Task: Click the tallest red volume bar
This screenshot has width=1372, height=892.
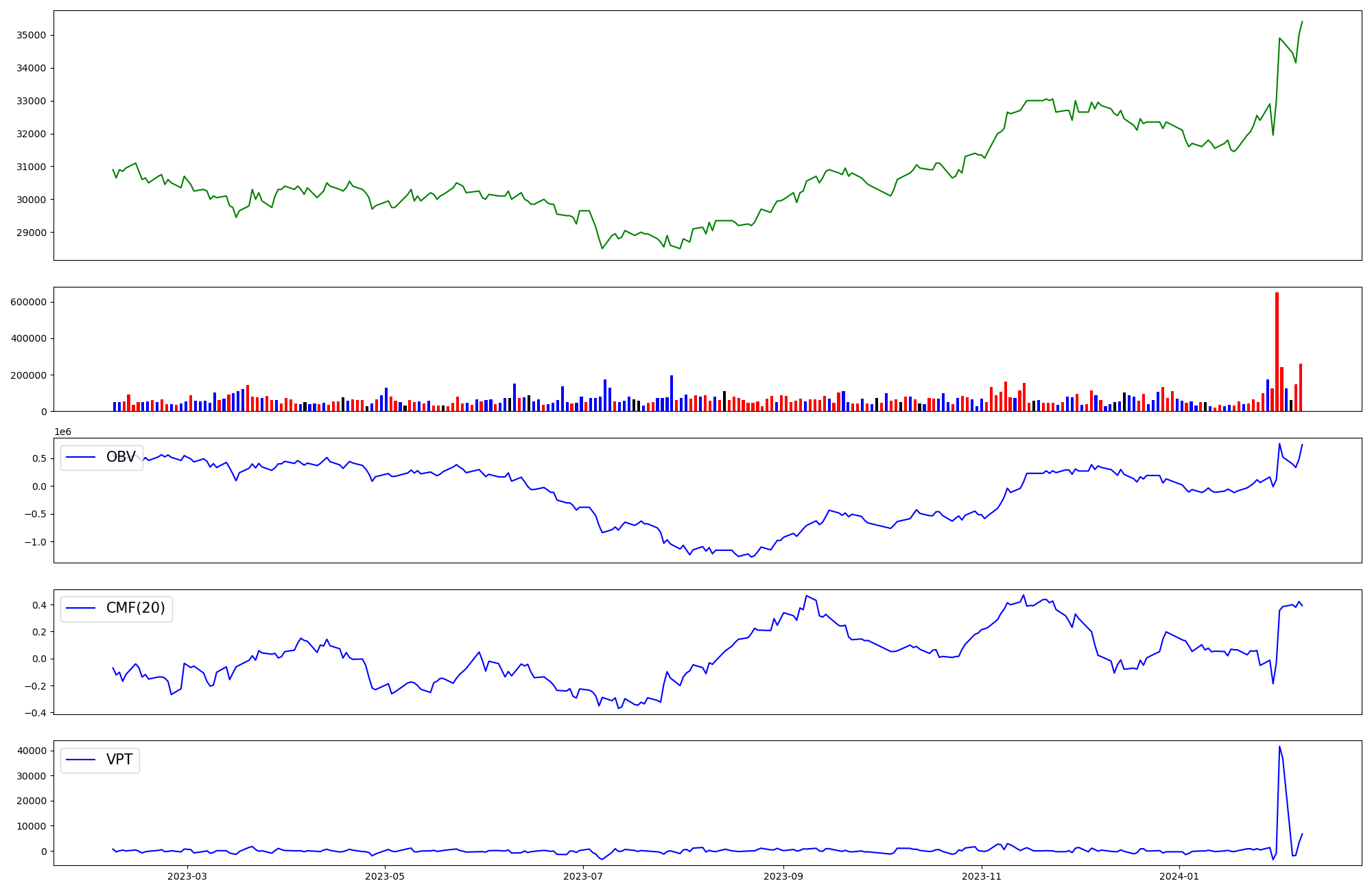Action: tap(1277, 351)
